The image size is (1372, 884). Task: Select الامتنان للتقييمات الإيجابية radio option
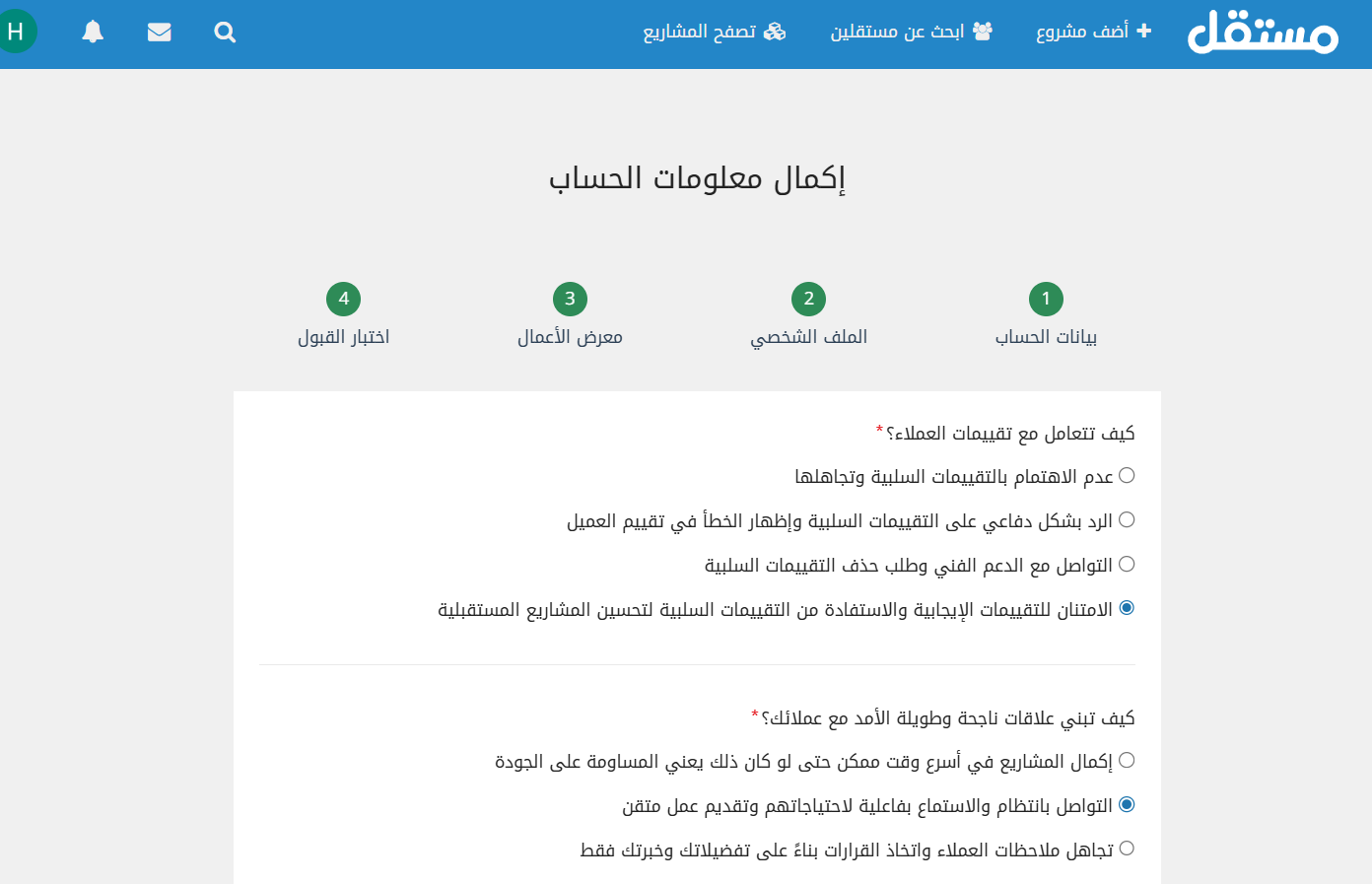click(1127, 608)
